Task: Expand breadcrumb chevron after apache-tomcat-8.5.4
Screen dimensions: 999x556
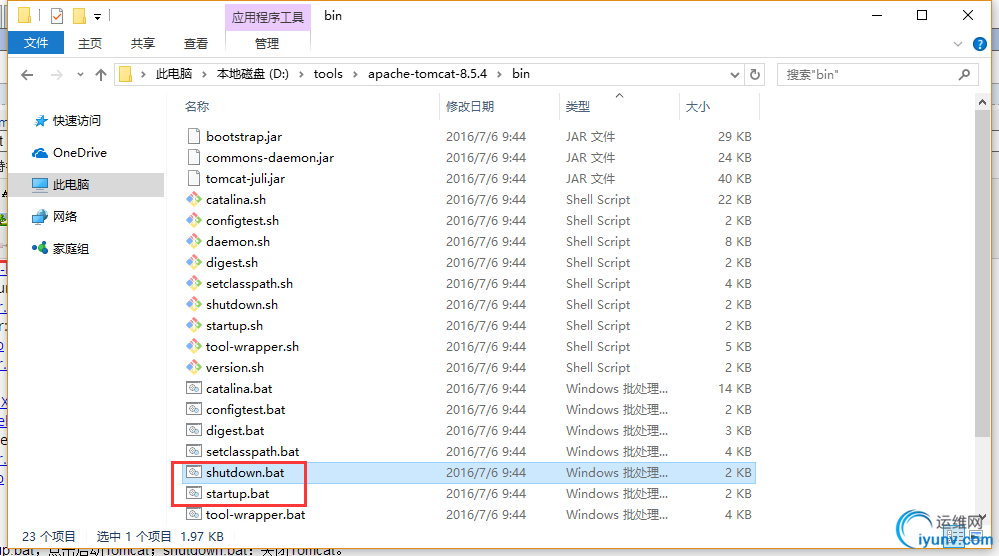Action: [499, 74]
